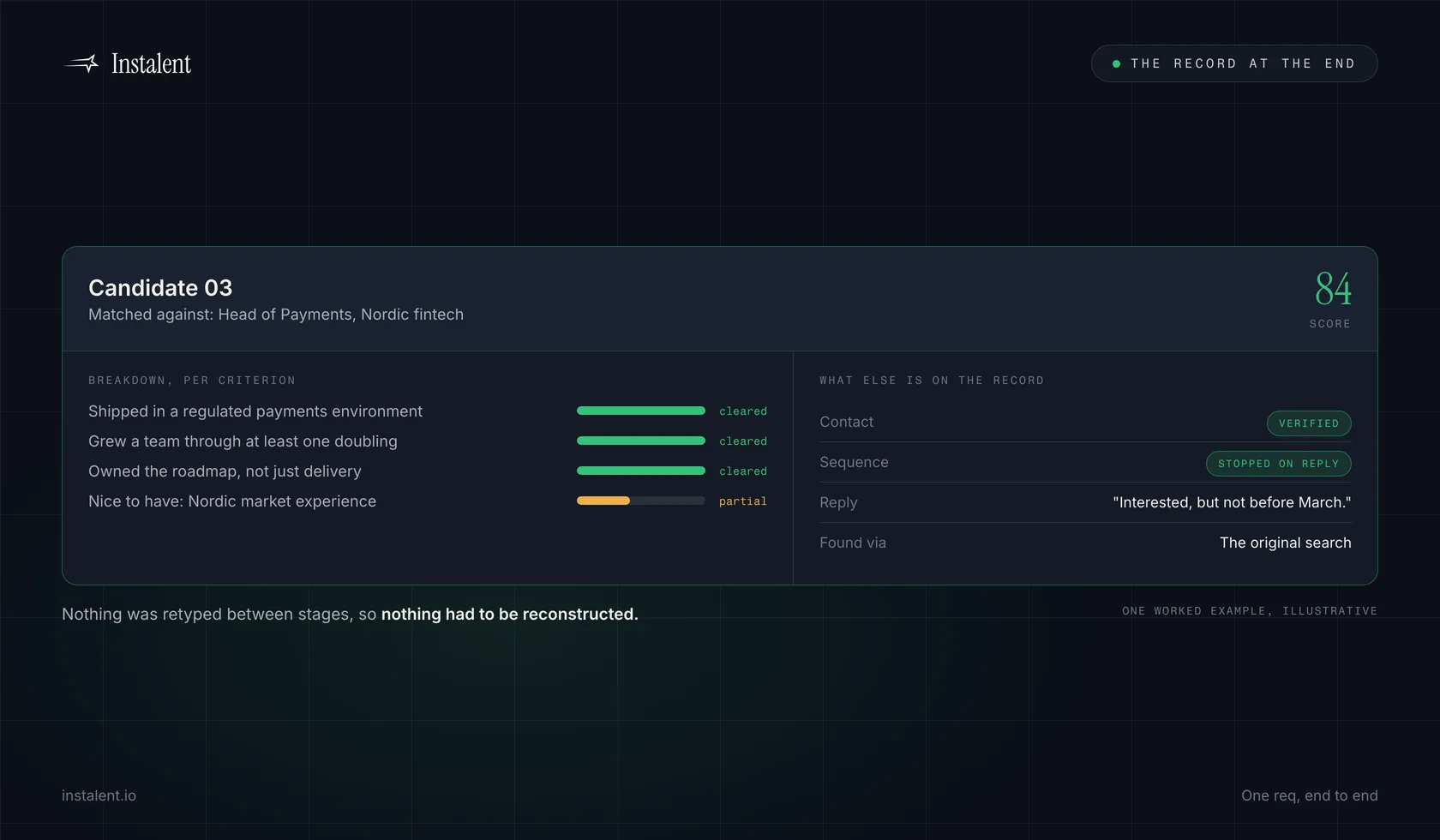Image resolution: width=1440 pixels, height=840 pixels.
Task: Click the score value 84
Action: (1333, 289)
